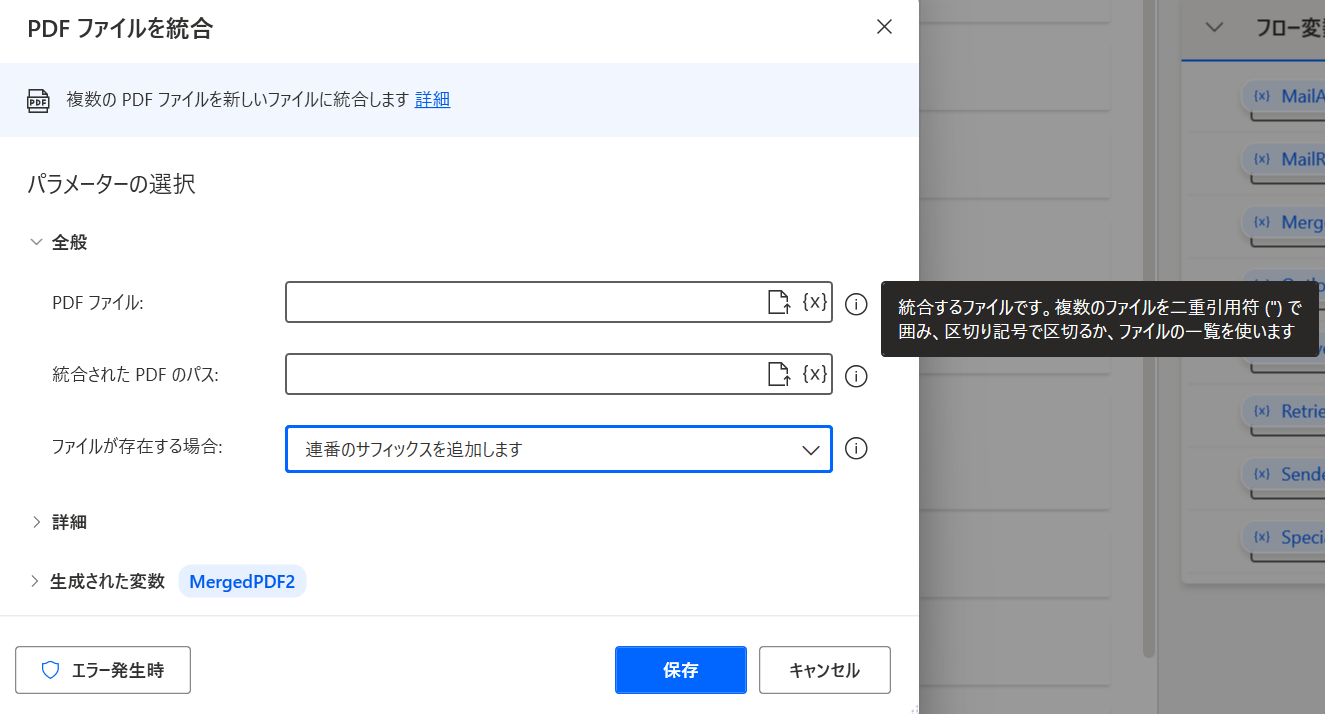Select the MailR variable in the flow variables panel
Screen dimensions: 1325x714
point(1284,160)
